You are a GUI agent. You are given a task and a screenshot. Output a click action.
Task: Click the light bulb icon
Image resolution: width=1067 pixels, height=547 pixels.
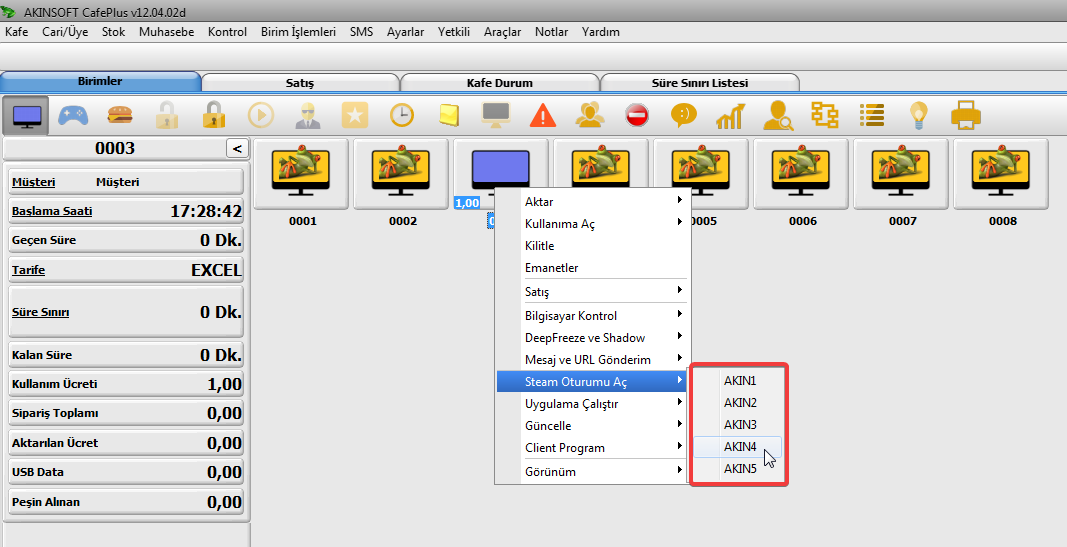[x=919, y=116]
